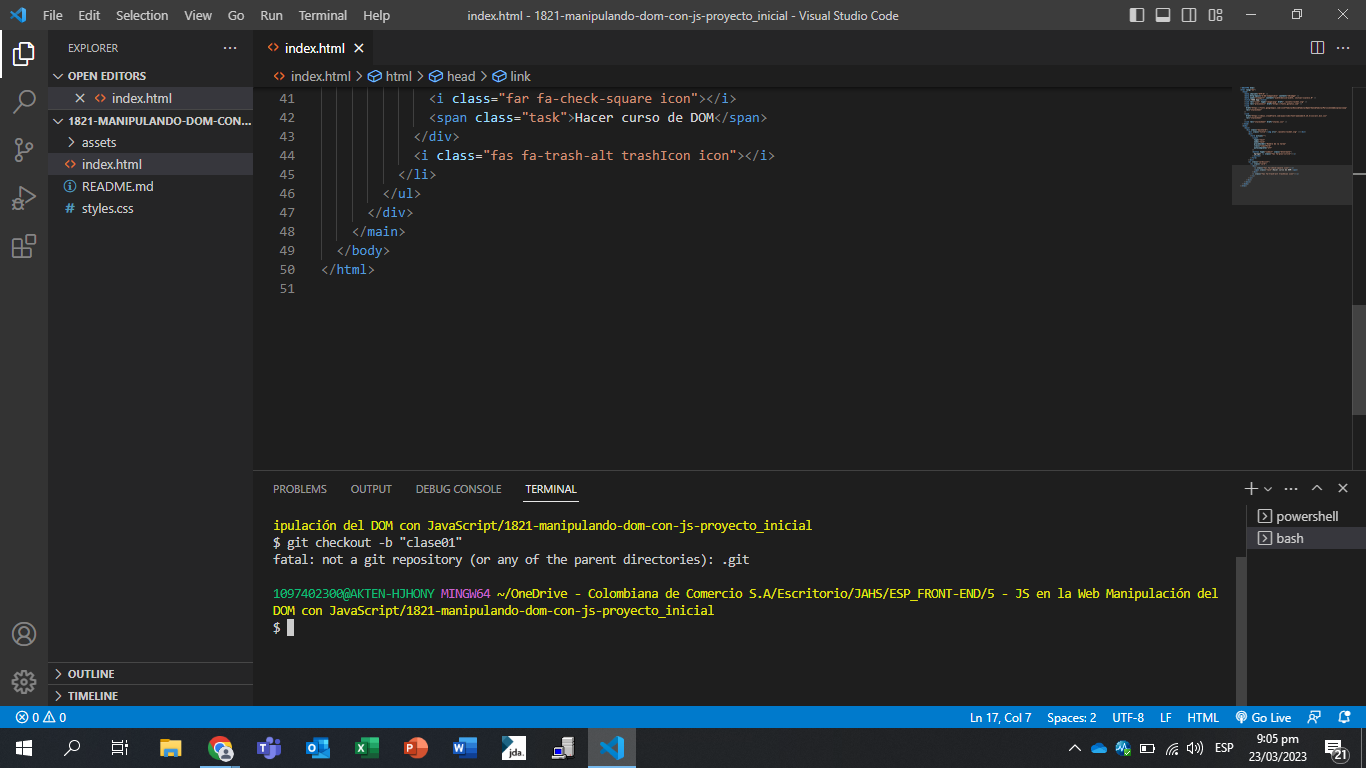Select index.html in the project tree
This screenshot has height=768, width=1366.
point(150,164)
